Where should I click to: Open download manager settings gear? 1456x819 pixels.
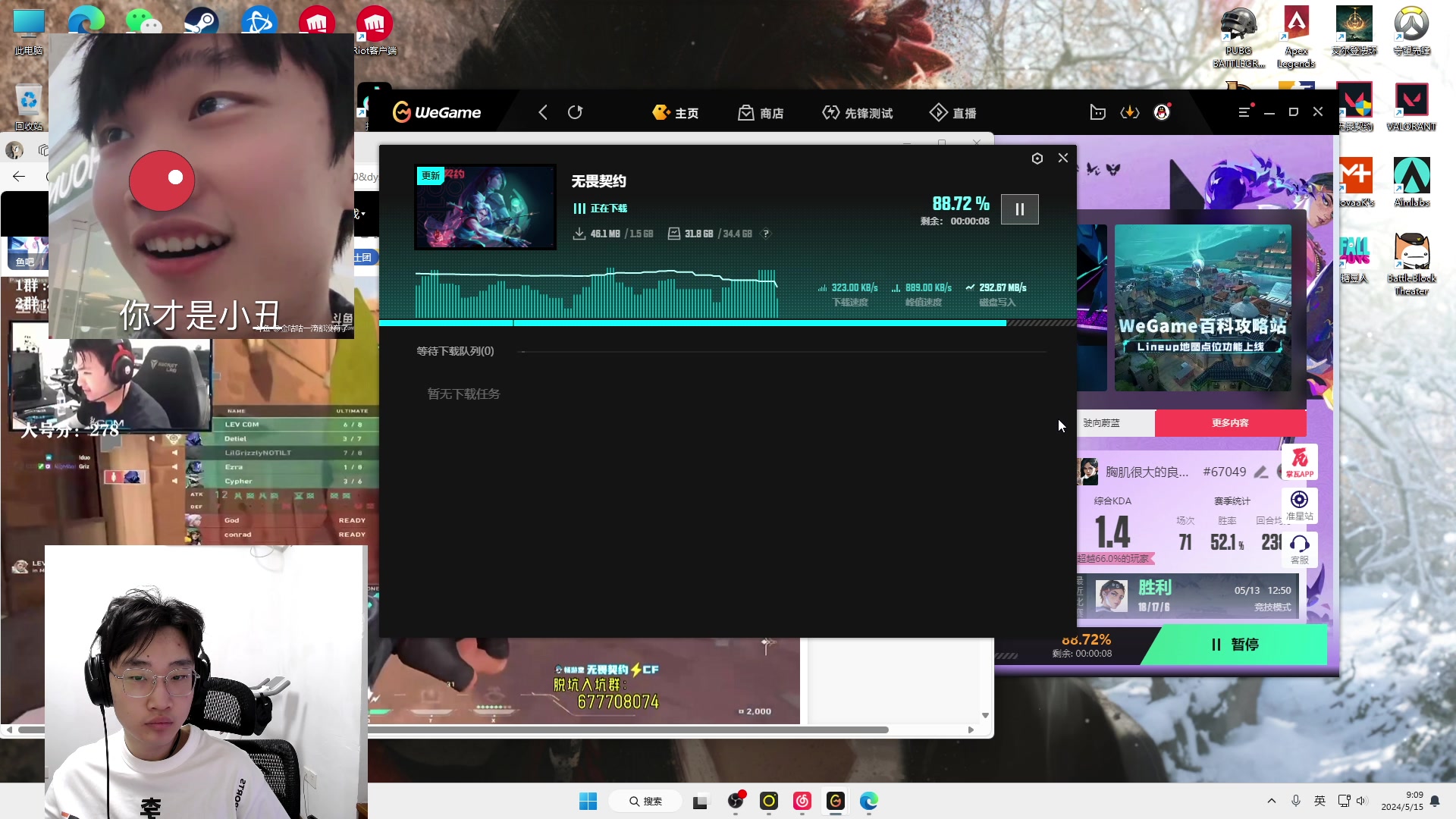click(1037, 158)
